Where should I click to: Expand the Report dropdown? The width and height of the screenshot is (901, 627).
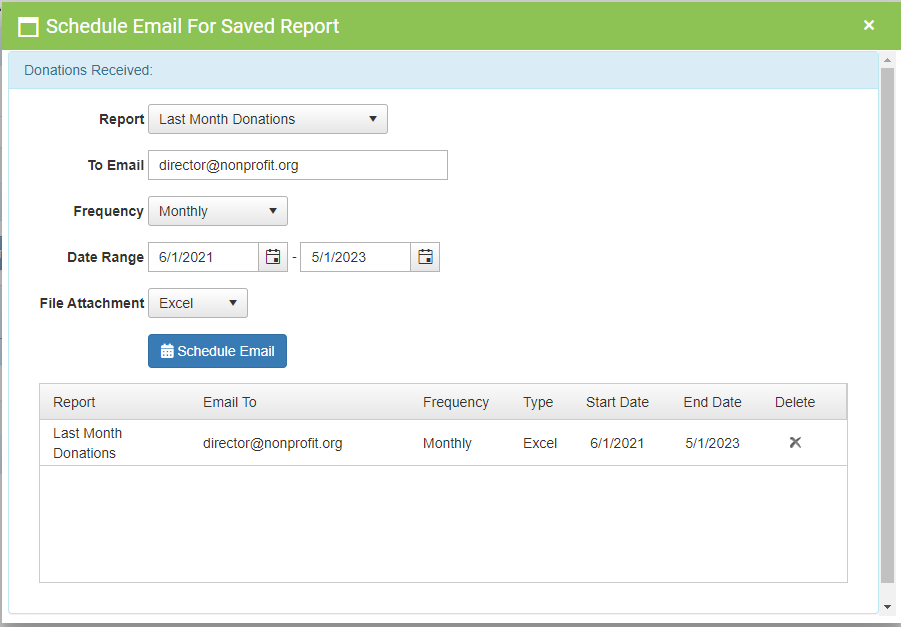click(268, 119)
